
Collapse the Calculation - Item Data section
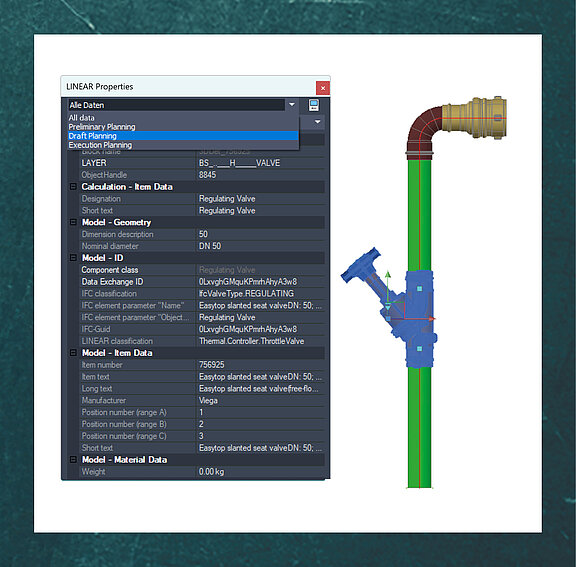[x=73, y=187]
